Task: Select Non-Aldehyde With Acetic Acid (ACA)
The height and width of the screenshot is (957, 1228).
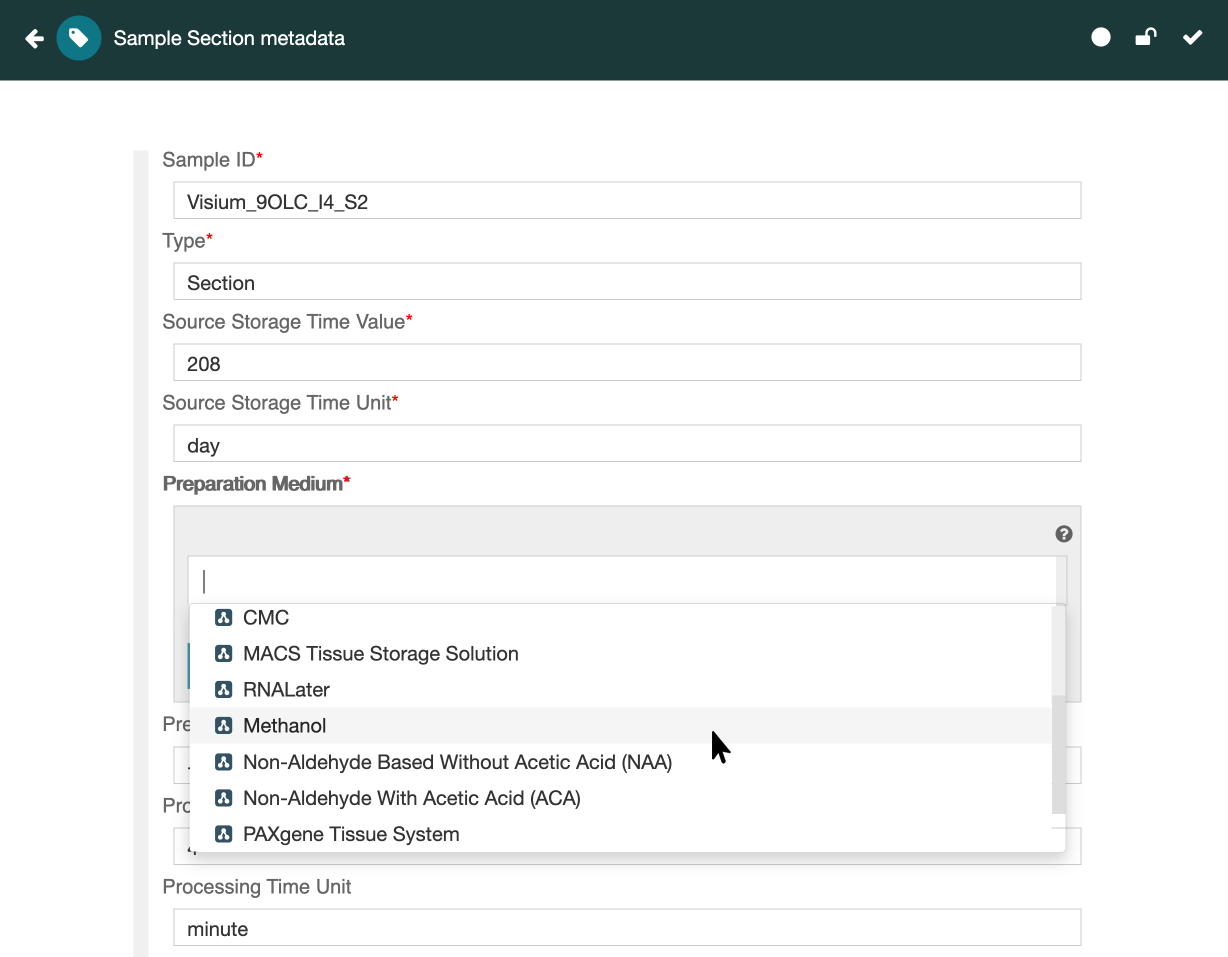Action: [x=411, y=798]
